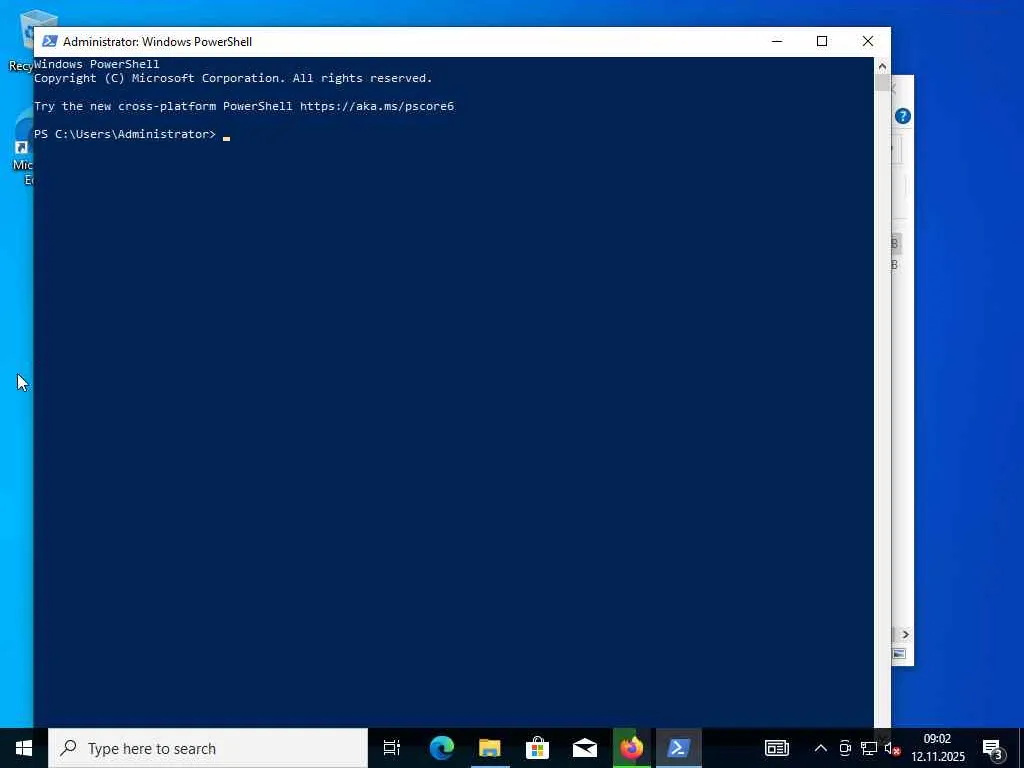This screenshot has height=768, width=1024.
Task: Show hidden tray icons chevron
Action: (821, 748)
